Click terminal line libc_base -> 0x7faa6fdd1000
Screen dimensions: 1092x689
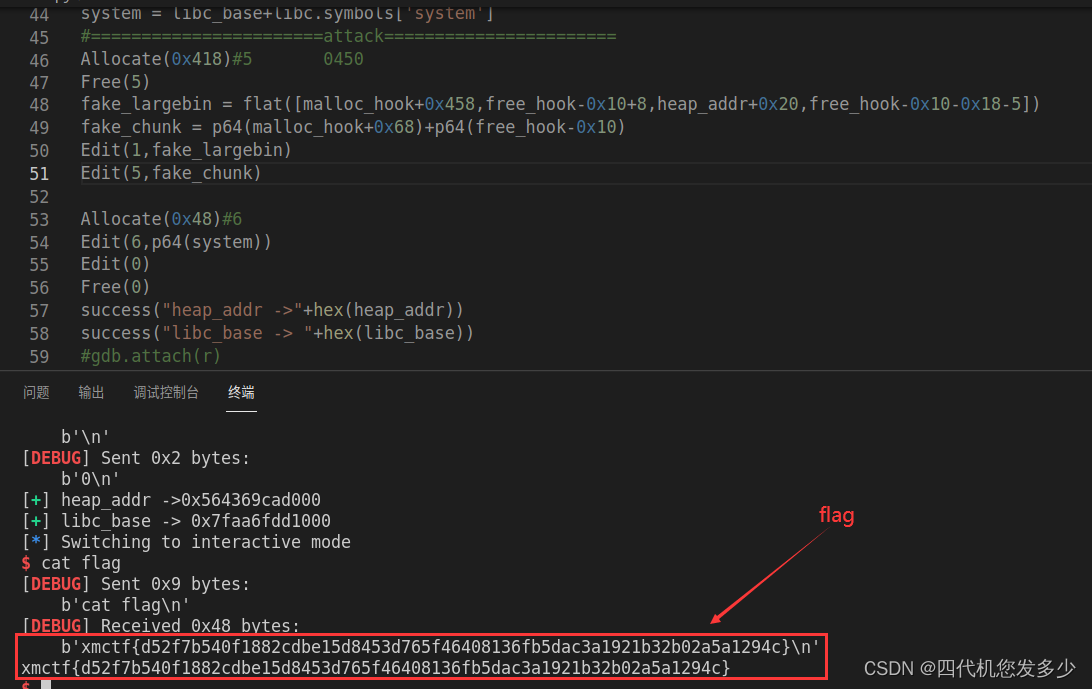(x=176, y=521)
